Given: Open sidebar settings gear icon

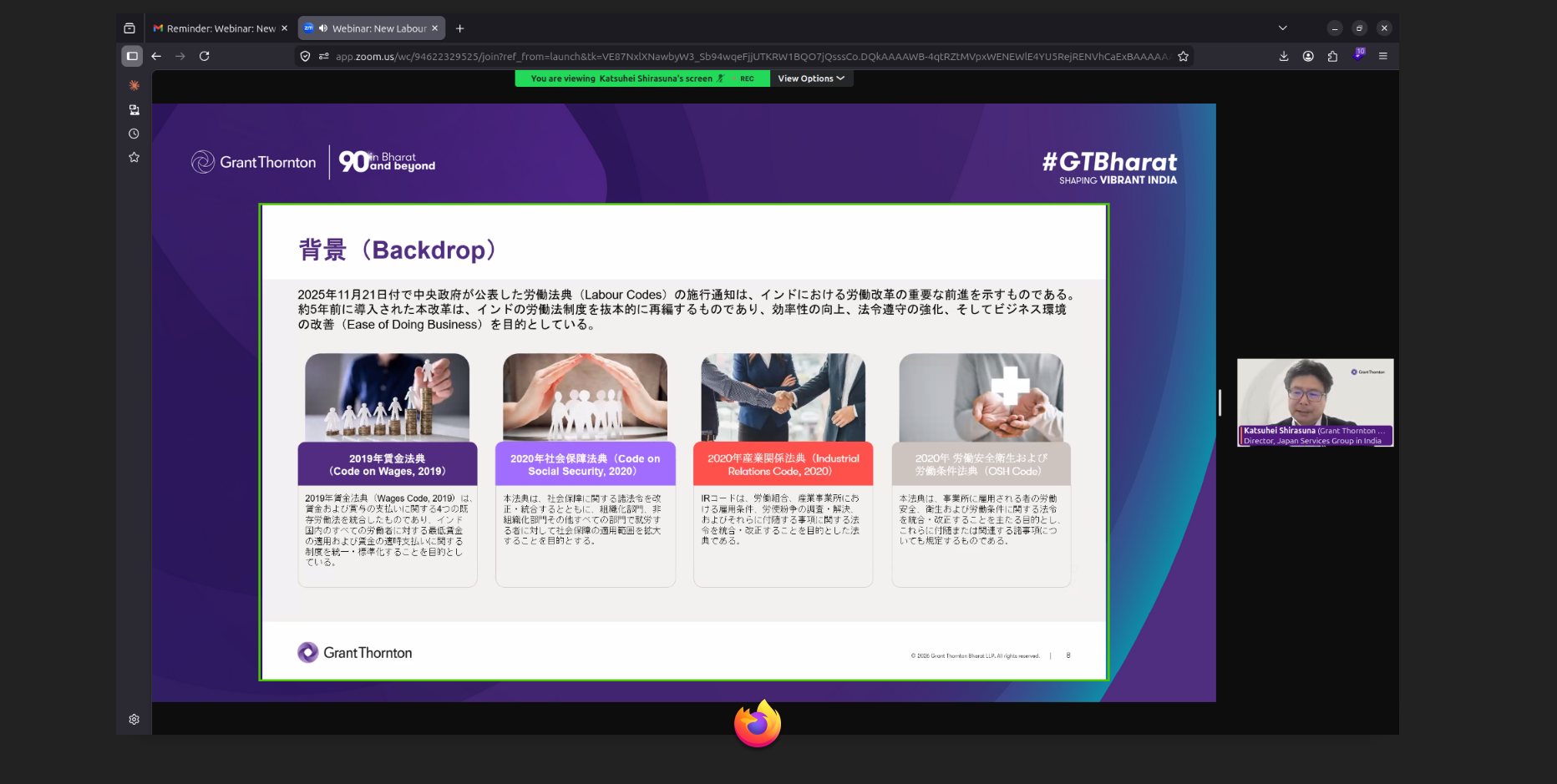Looking at the screenshot, I should [134, 719].
